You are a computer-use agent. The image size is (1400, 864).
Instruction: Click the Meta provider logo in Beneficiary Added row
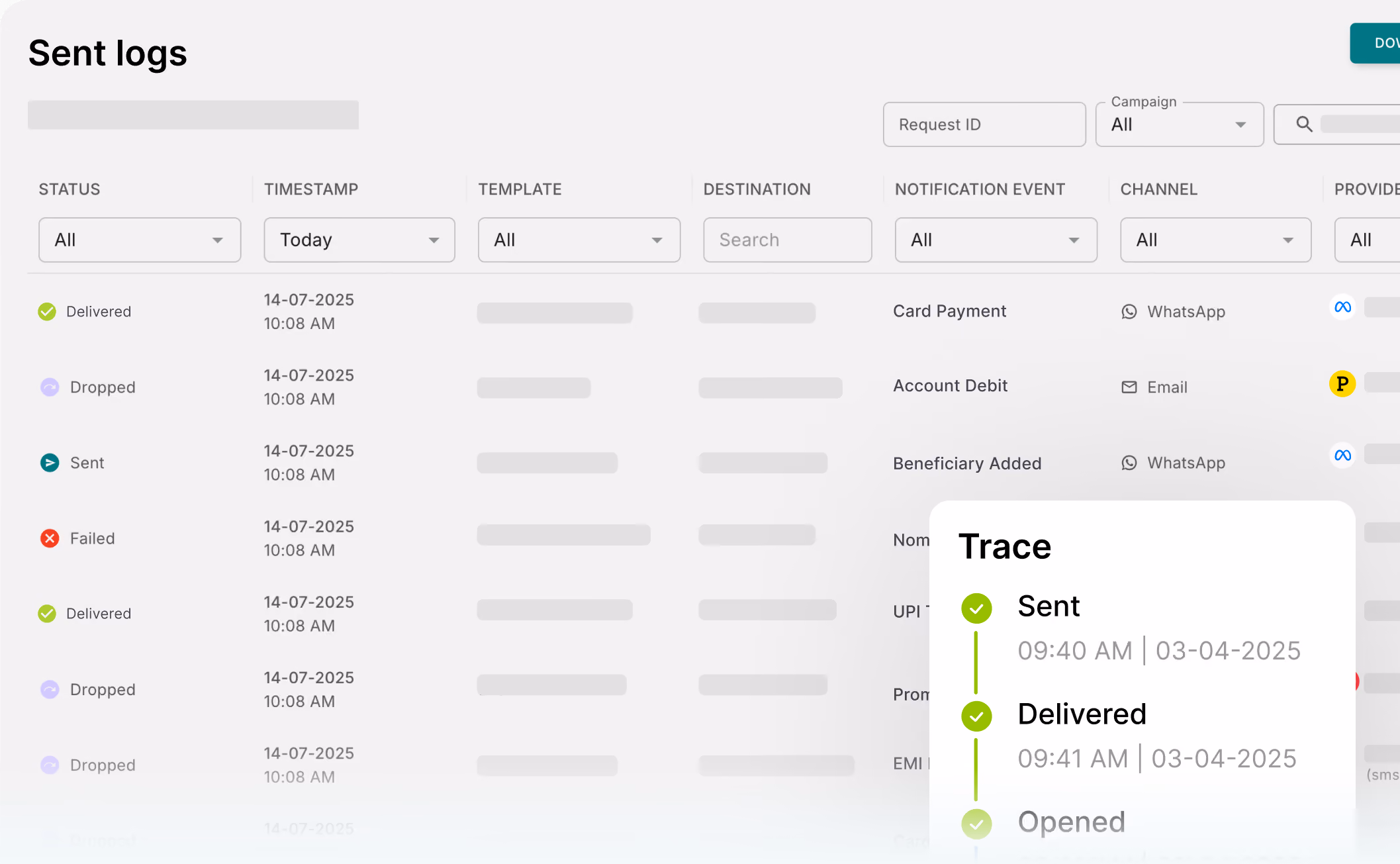point(1342,456)
